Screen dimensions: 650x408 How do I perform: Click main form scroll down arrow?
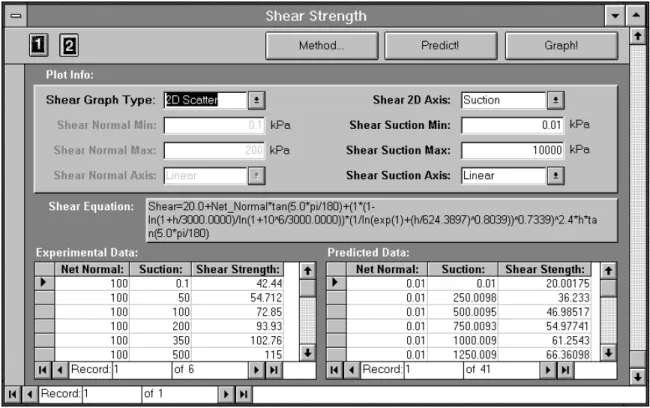point(638,376)
